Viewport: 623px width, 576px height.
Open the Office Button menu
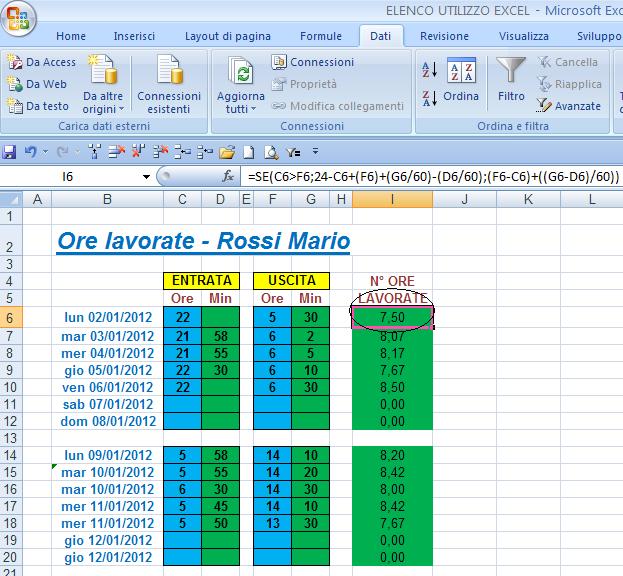(18, 18)
